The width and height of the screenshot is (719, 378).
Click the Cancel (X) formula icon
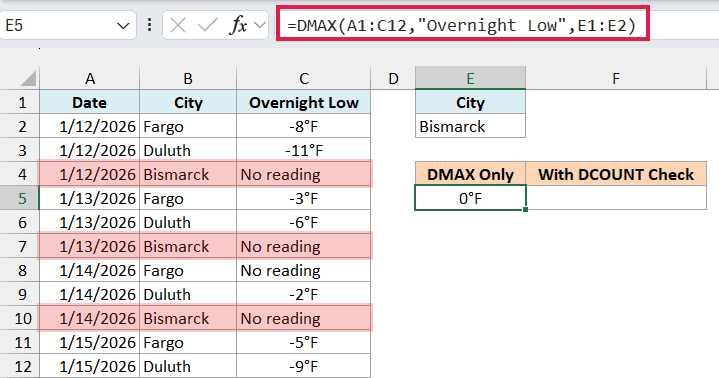(x=177, y=25)
